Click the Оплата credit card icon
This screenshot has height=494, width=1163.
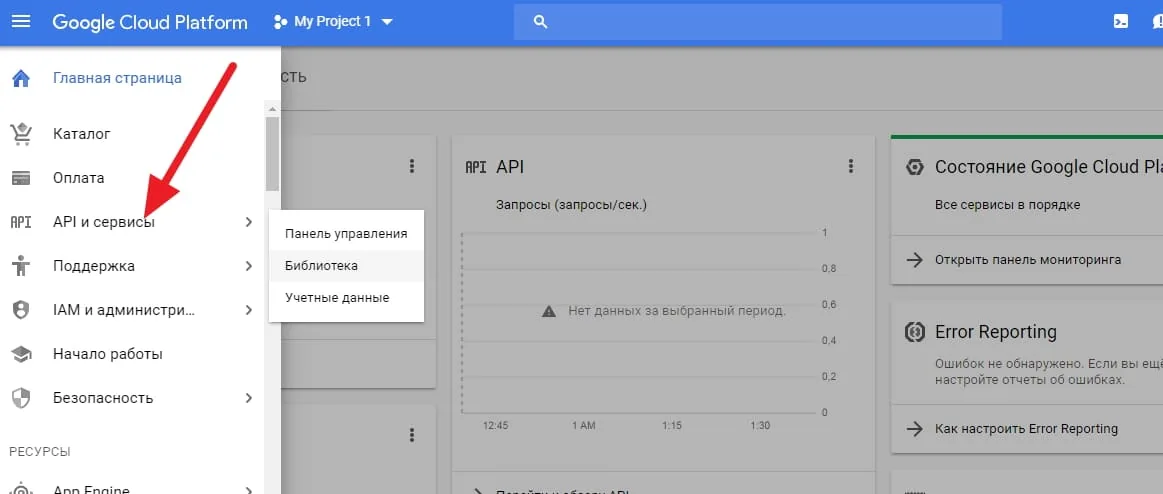[x=21, y=178]
